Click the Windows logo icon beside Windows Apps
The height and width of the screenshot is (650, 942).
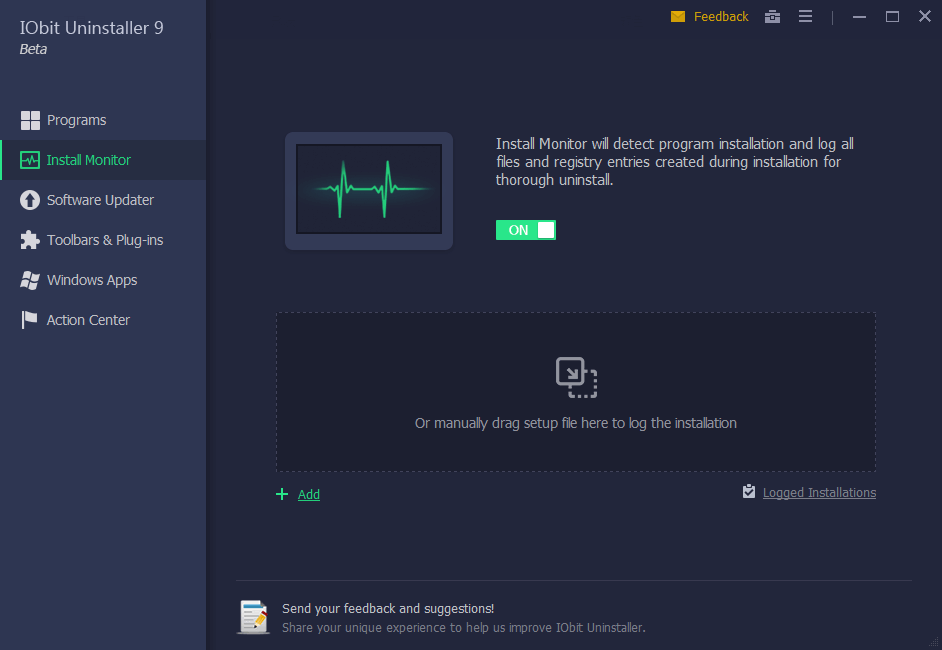click(29, 279)
